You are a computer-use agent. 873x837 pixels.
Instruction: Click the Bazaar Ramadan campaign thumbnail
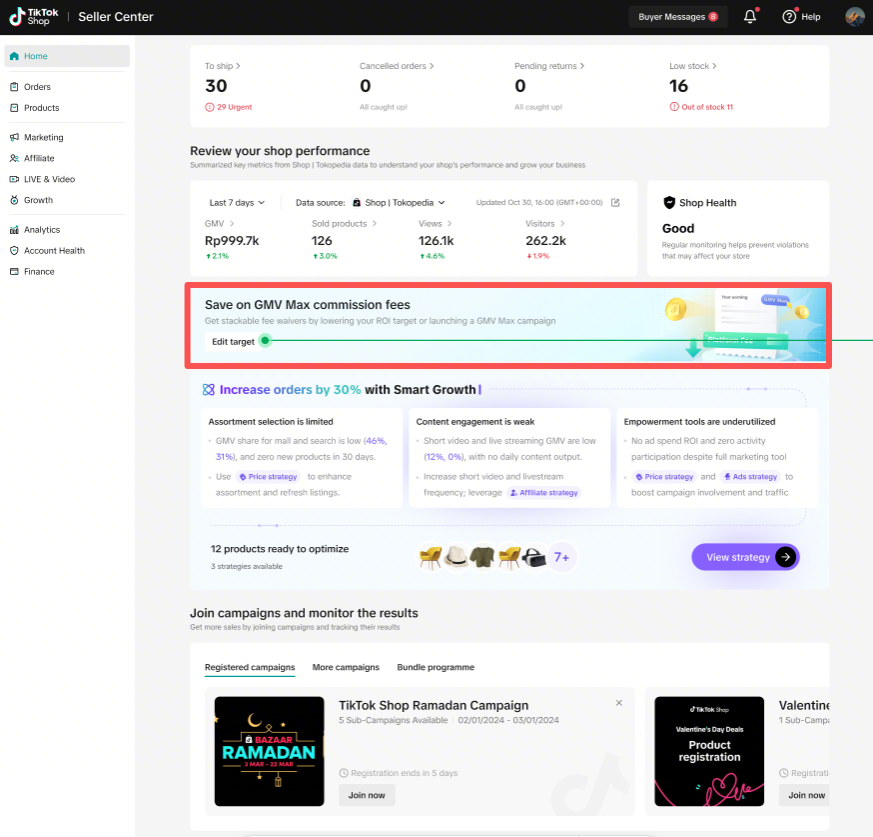pyautogui.click(x=269, y=752)
